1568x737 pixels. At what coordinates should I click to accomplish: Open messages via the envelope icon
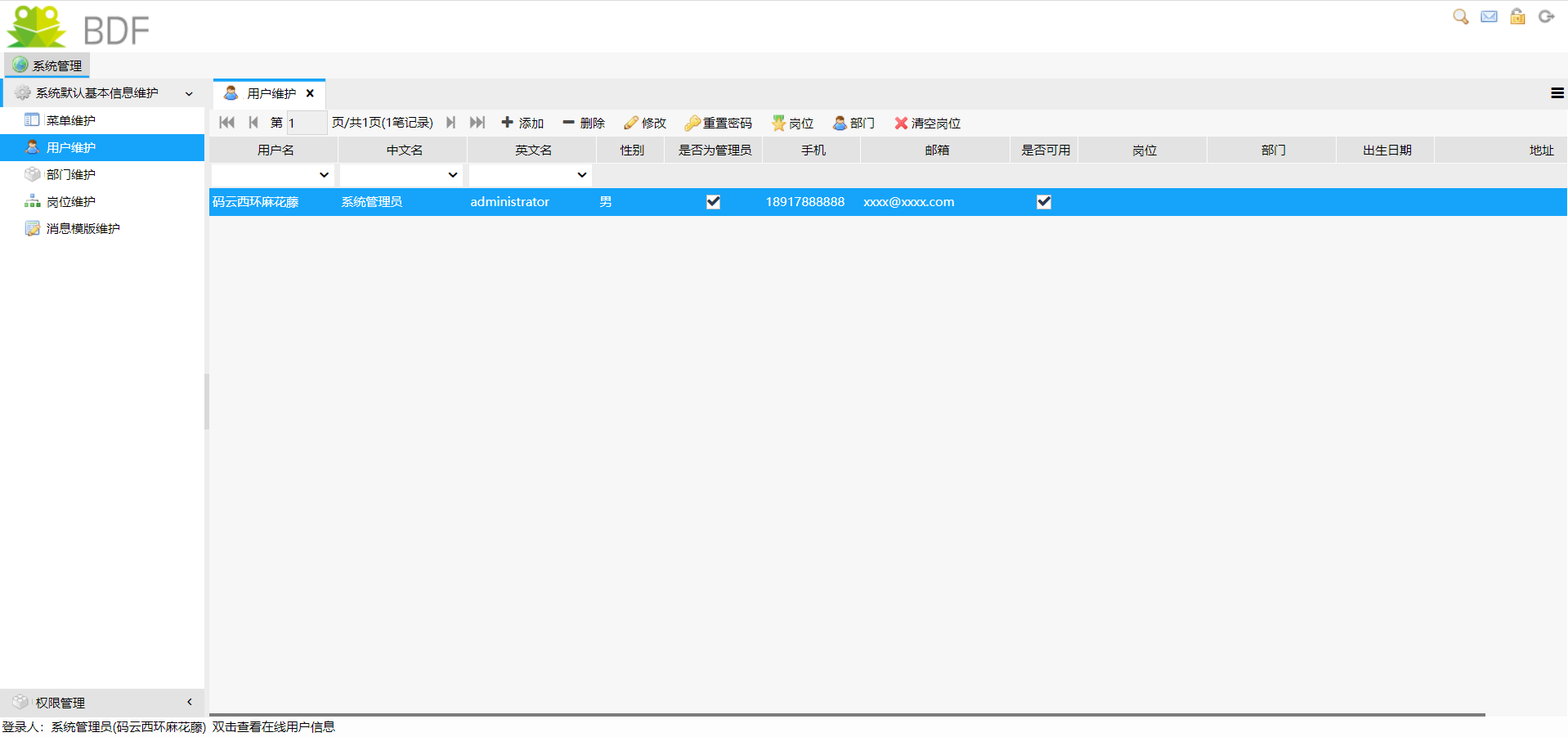click(1489, 16)
